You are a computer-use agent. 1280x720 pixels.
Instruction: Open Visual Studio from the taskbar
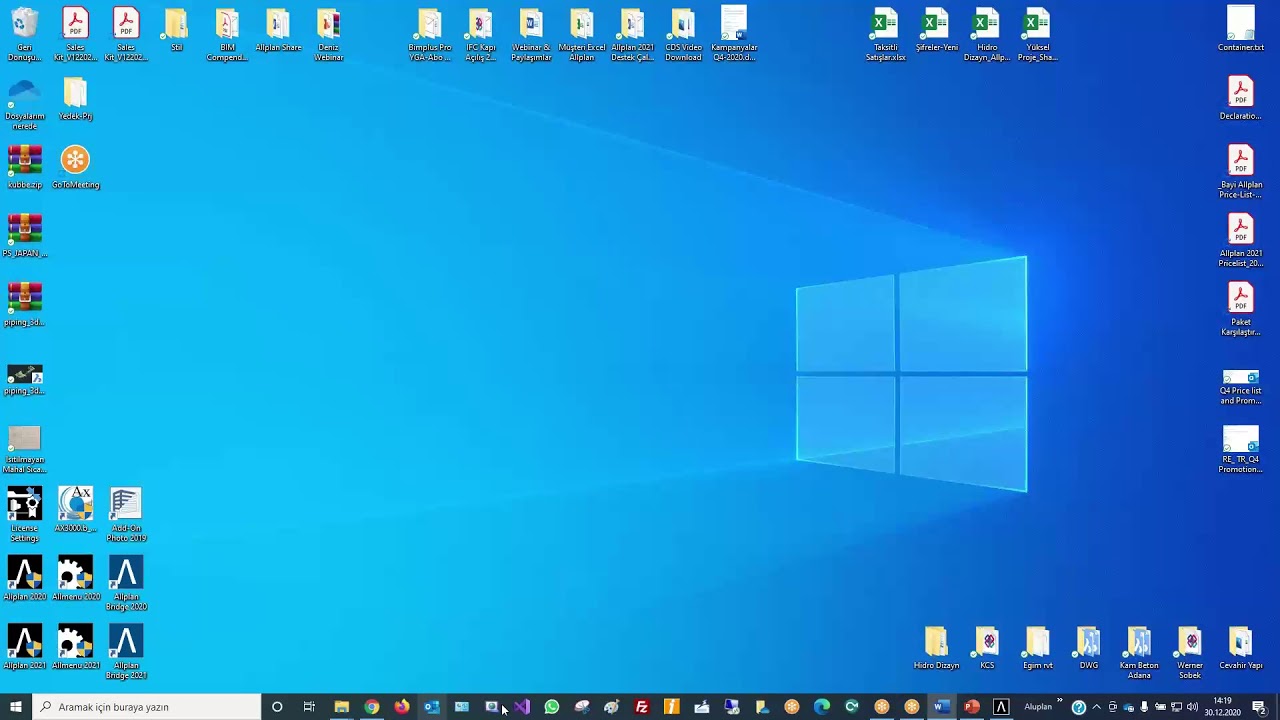click(522, 707)
